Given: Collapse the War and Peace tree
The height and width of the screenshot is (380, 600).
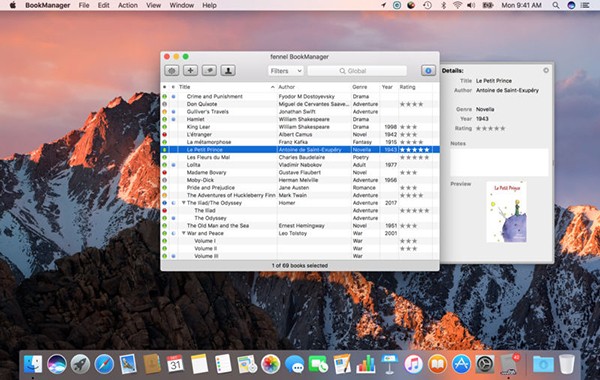Looking at the screenshot, I should click(x=184, y=233).
